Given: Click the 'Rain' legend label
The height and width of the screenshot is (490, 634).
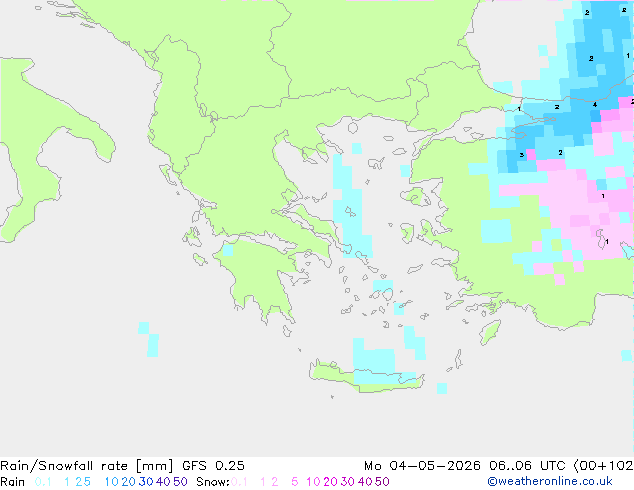Looking at the screenshot, I should [13, 482].
